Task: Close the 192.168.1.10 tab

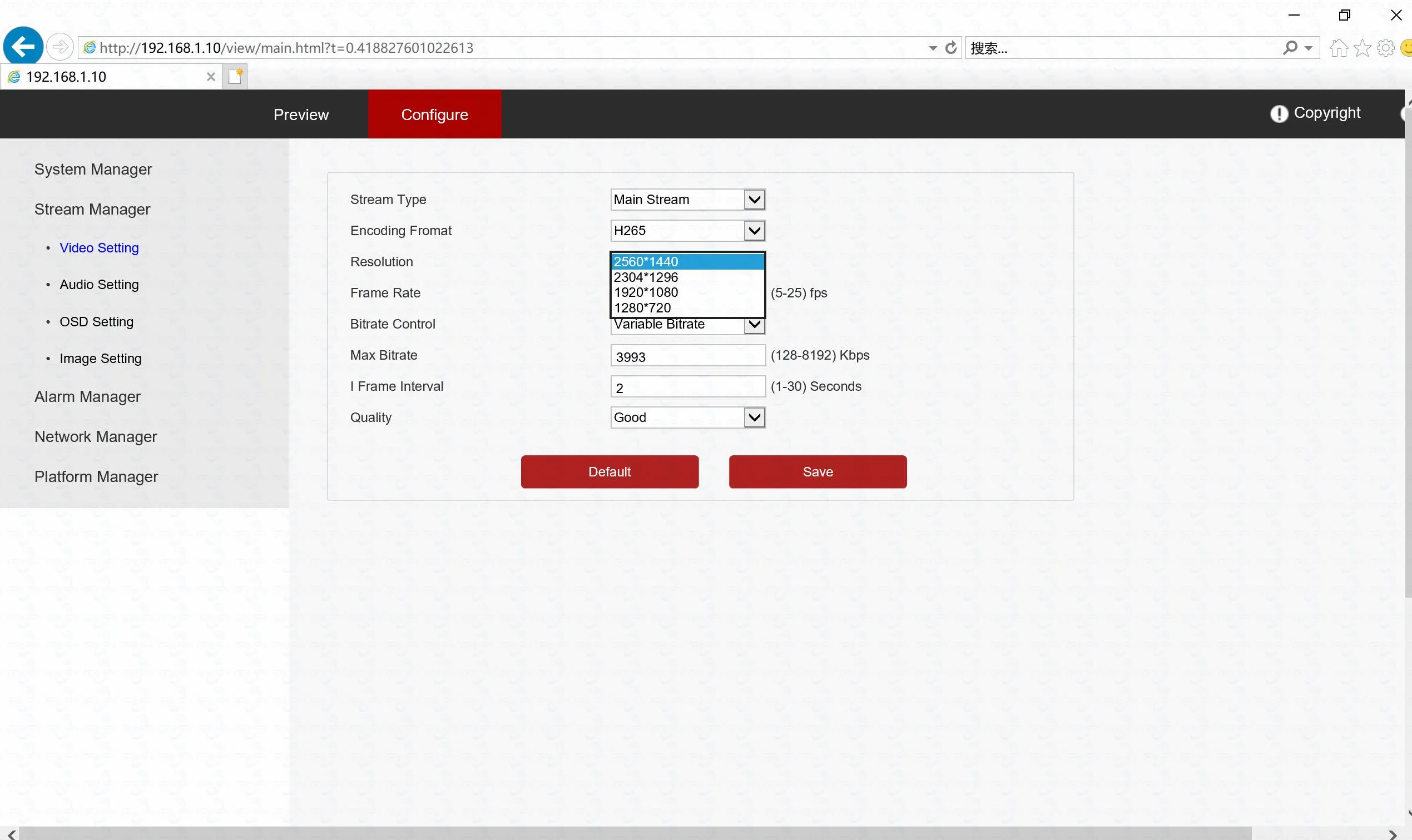Action: tap(211, 76)
